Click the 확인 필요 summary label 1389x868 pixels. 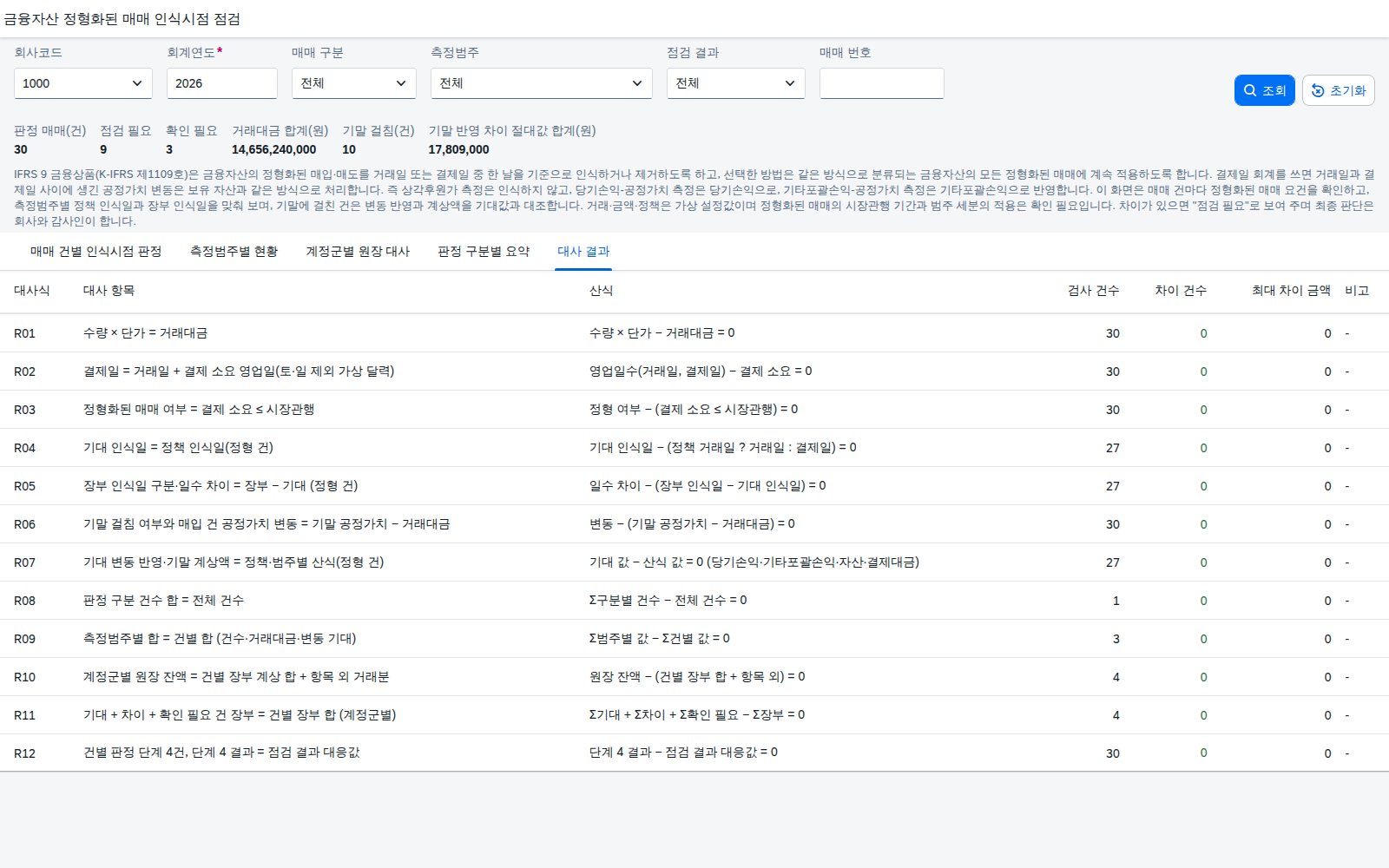pyautogui.click(x=192, y=130)
